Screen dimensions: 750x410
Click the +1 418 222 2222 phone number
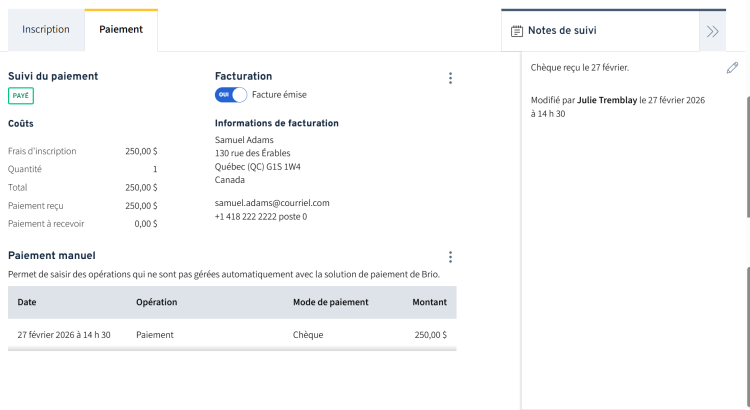(261, 216)
